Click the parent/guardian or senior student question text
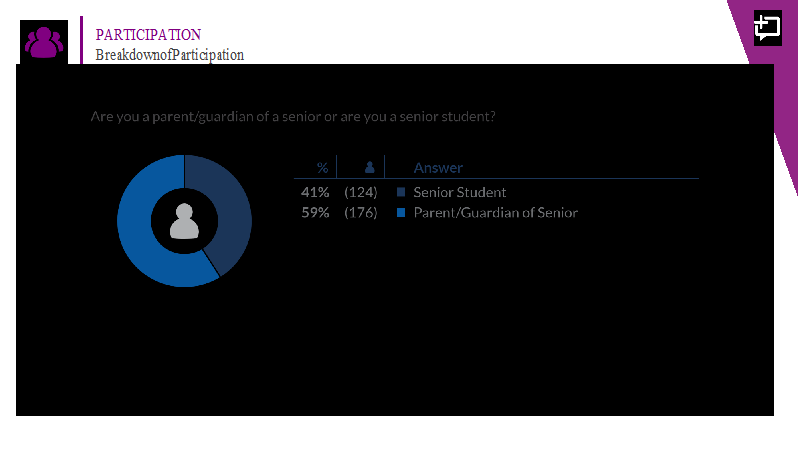This screenshot has width=800, height=450. 293,117
